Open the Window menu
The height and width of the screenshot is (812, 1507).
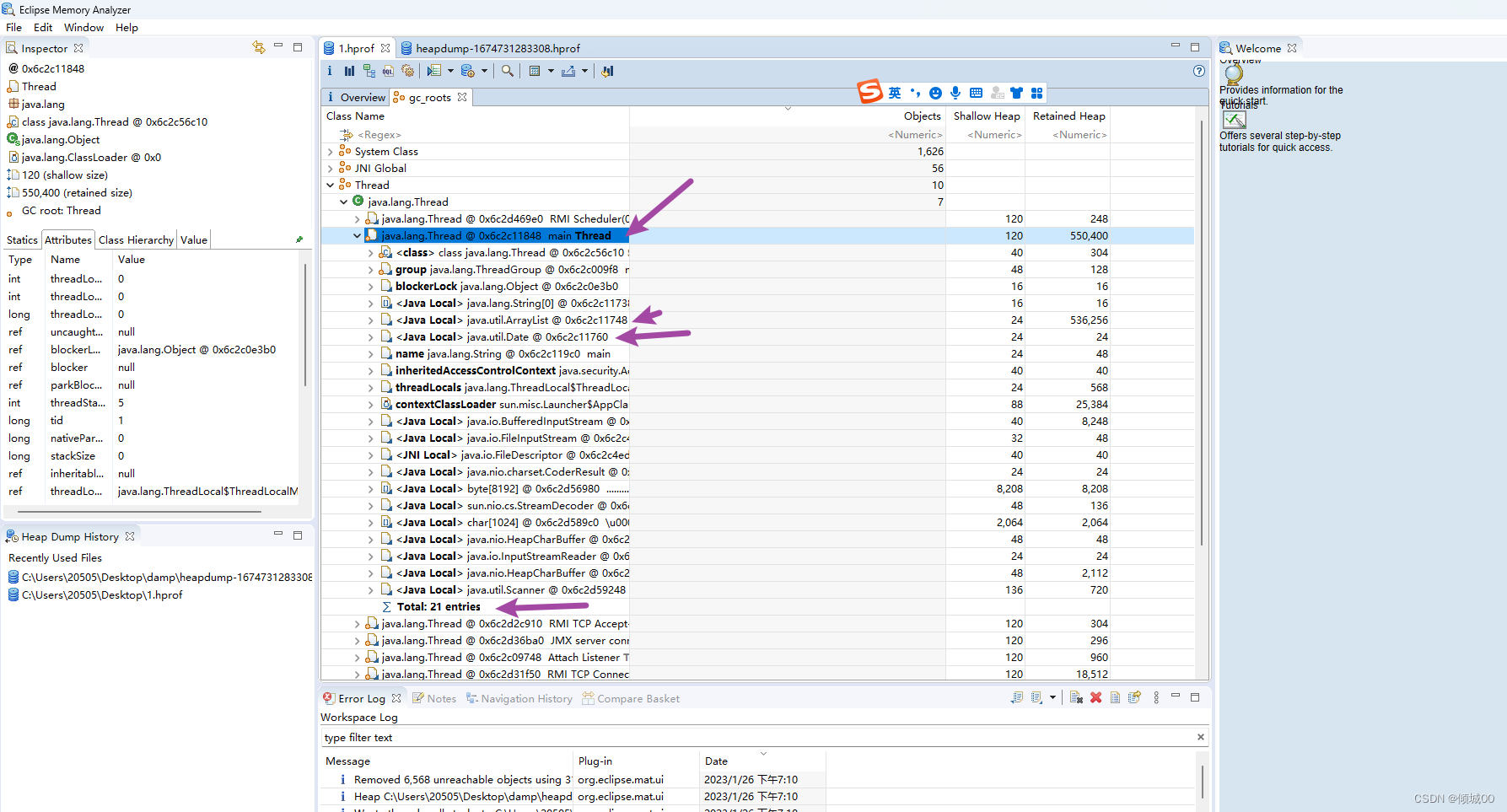point(83,27)
